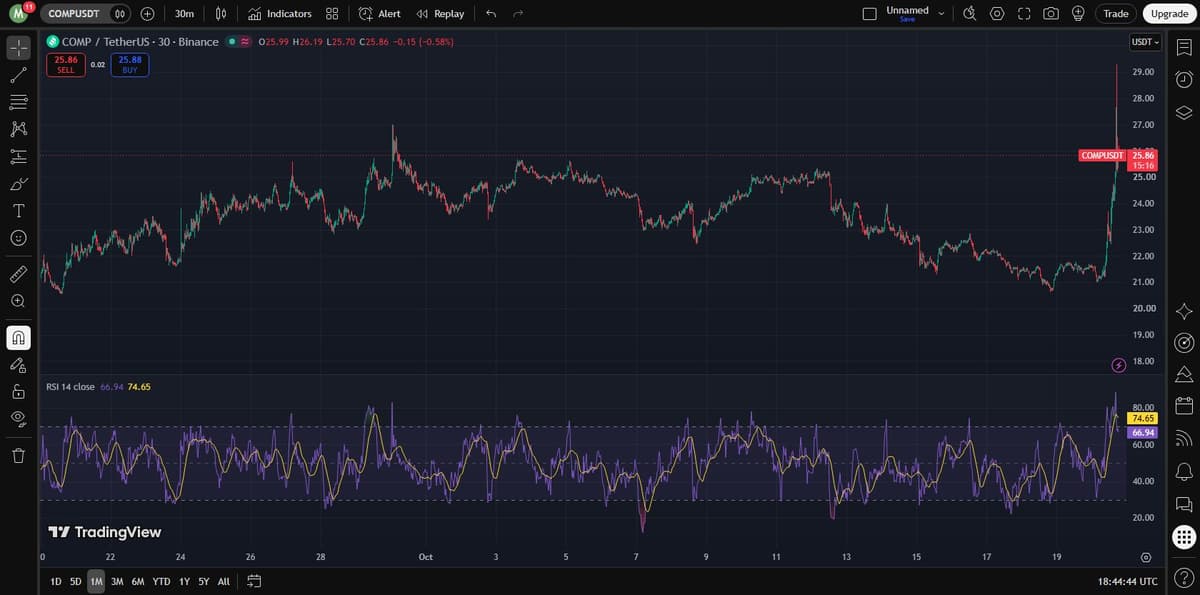Open chart settings hexagon icon

pos(997,14)
